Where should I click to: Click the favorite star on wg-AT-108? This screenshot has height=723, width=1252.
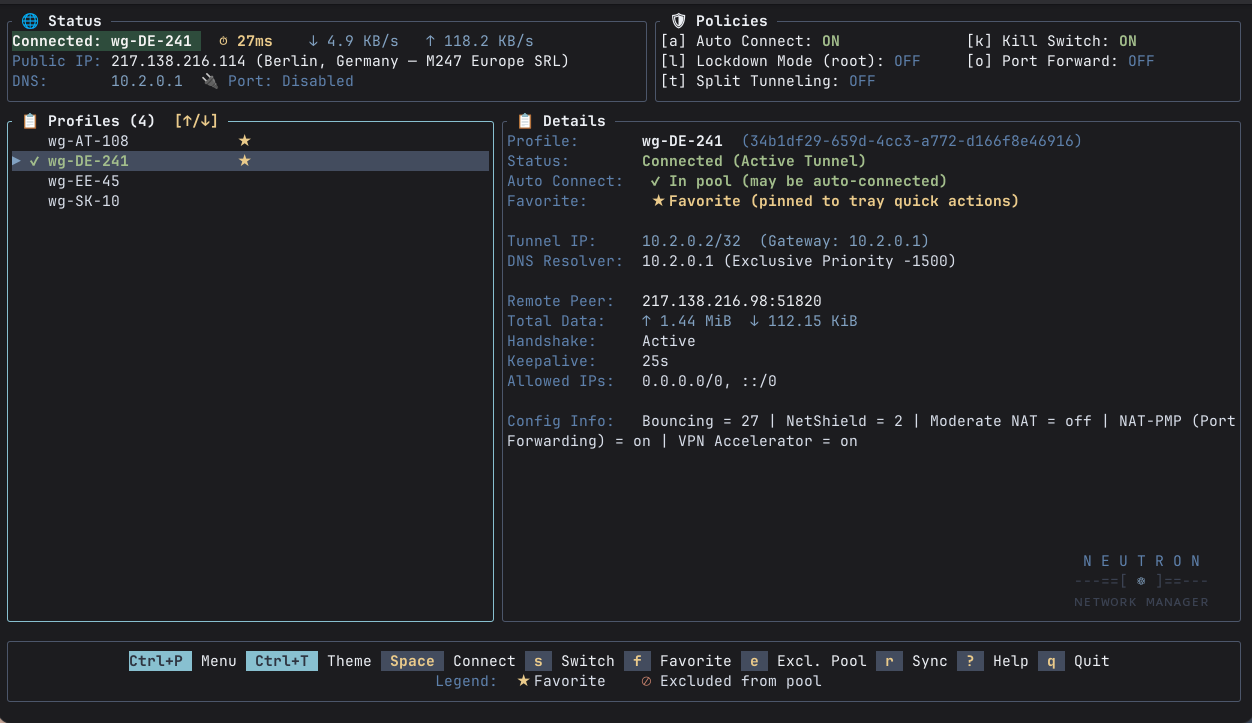(x=244, y=141)
